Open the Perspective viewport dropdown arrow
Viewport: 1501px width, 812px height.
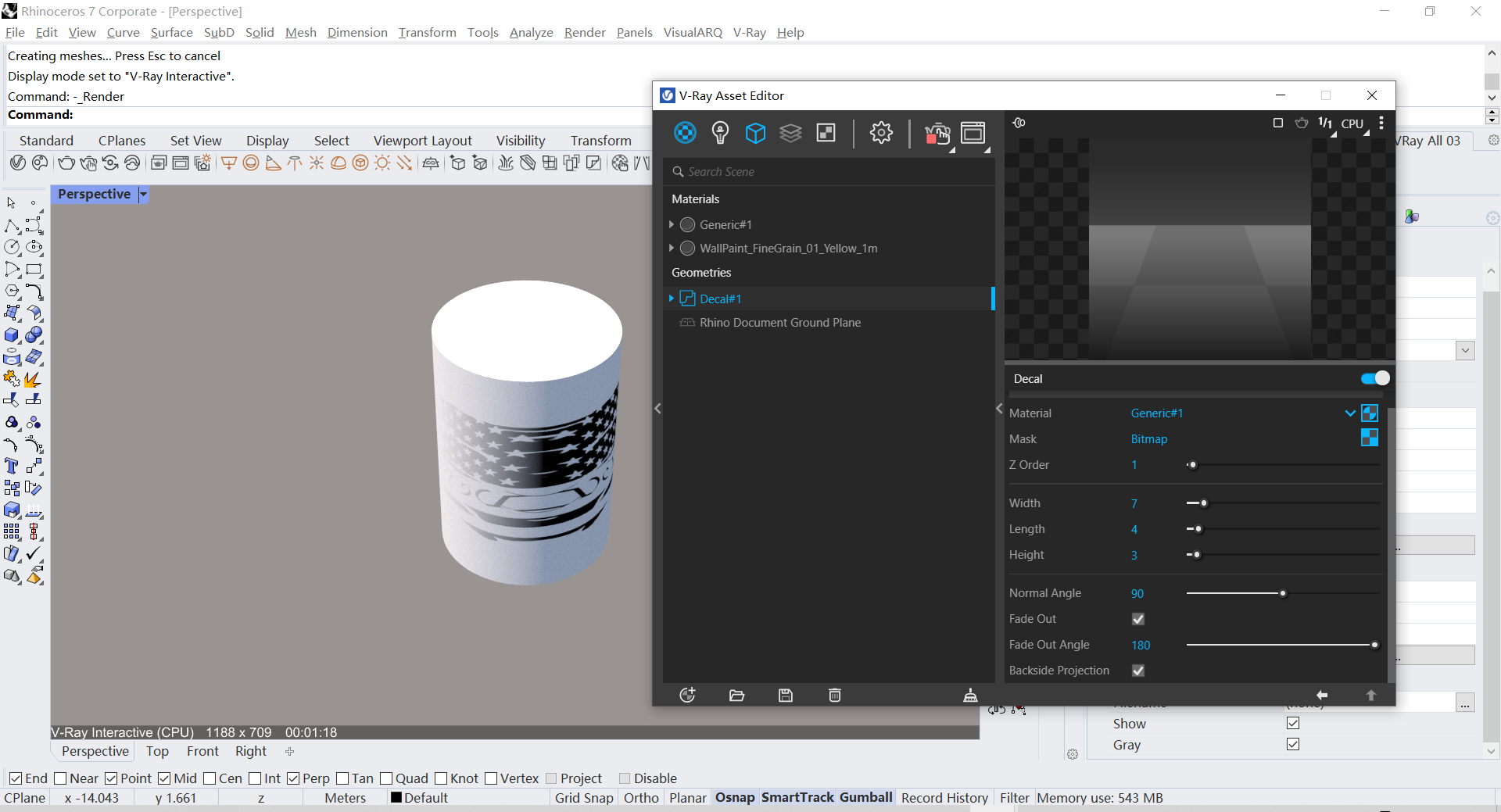coord(143,194)
